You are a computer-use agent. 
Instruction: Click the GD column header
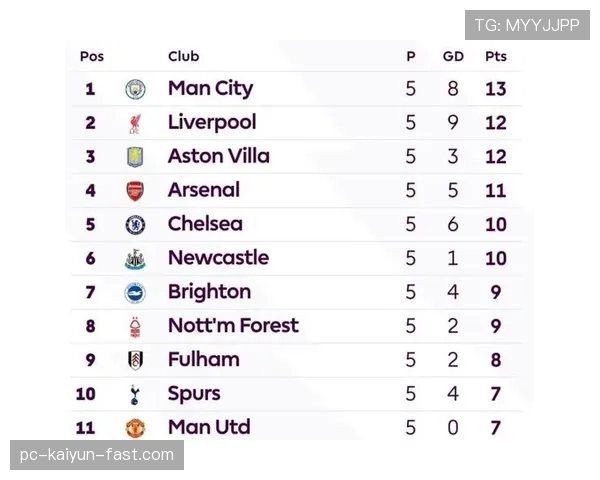453,57
